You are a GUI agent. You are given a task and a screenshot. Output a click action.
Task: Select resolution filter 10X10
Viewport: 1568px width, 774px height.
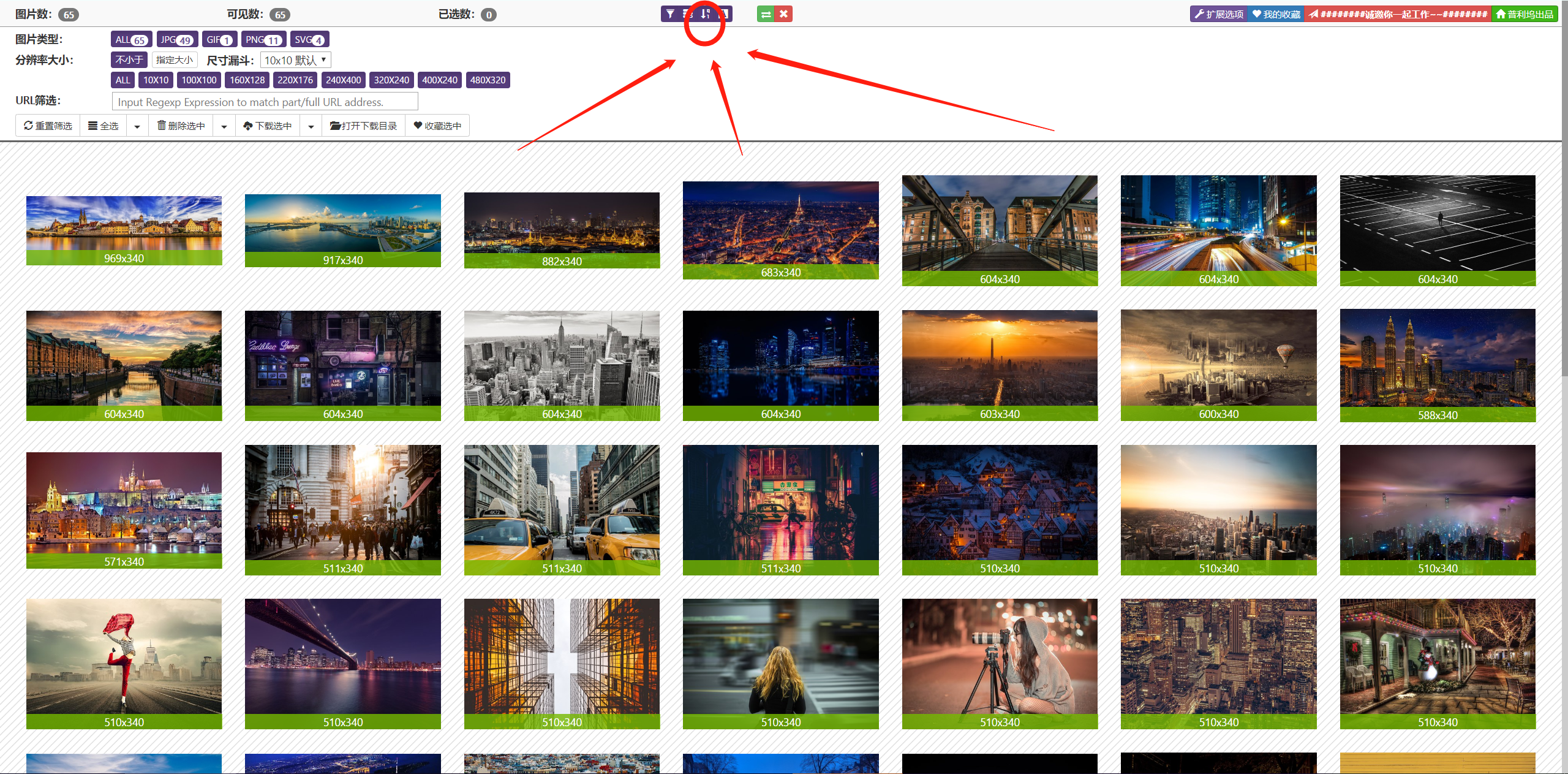coord(156,80)
